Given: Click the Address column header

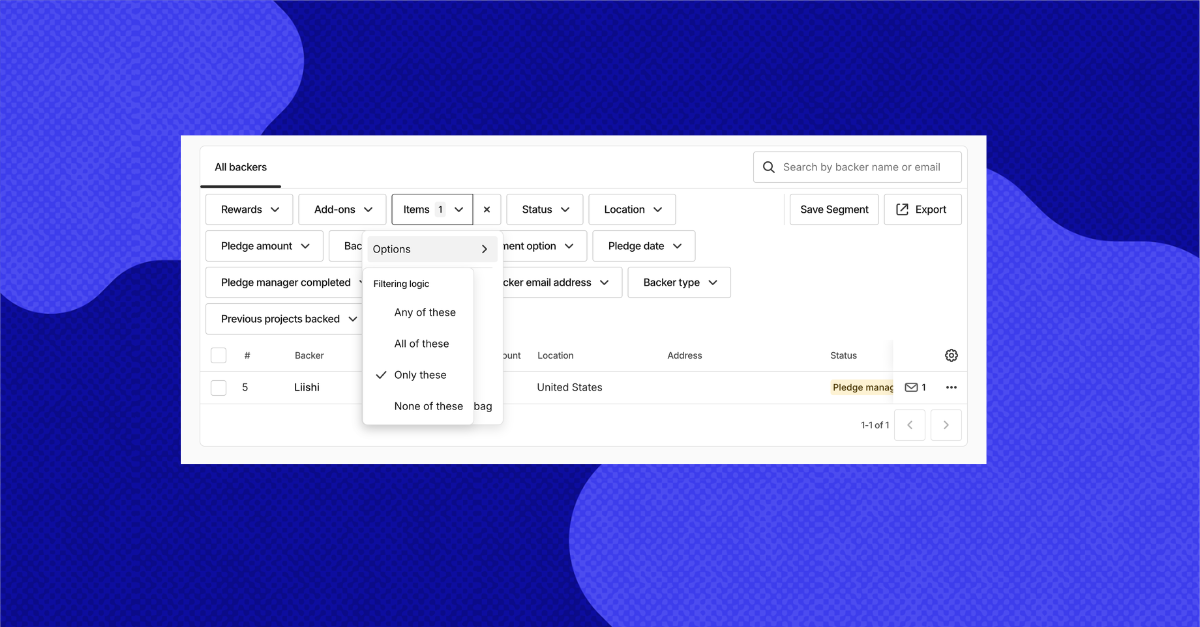Looking at the screenshot, I should tap(685, 355).
